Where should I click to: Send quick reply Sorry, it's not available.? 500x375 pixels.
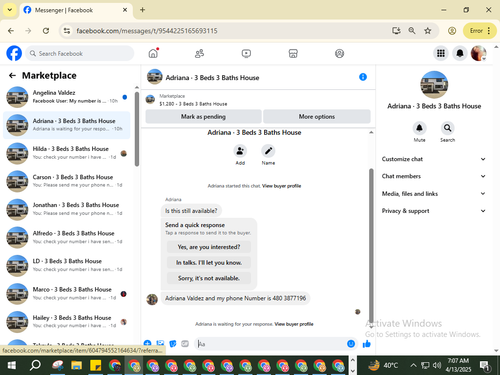pos(209,278)
